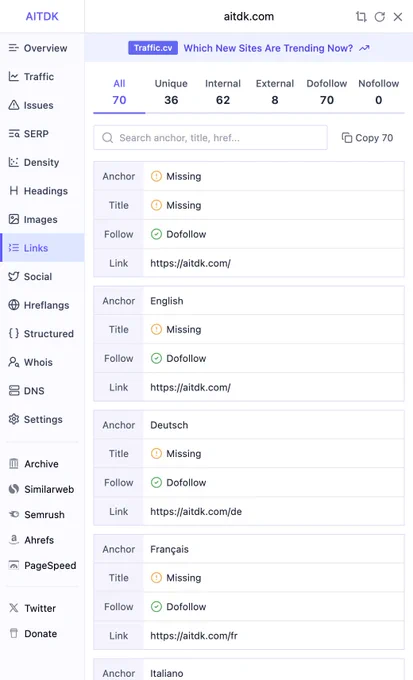Click the English card's https://aitdk.com/ link
Image resolution: width=413 pixels, height=680 pixels.
tap(190, 388)
